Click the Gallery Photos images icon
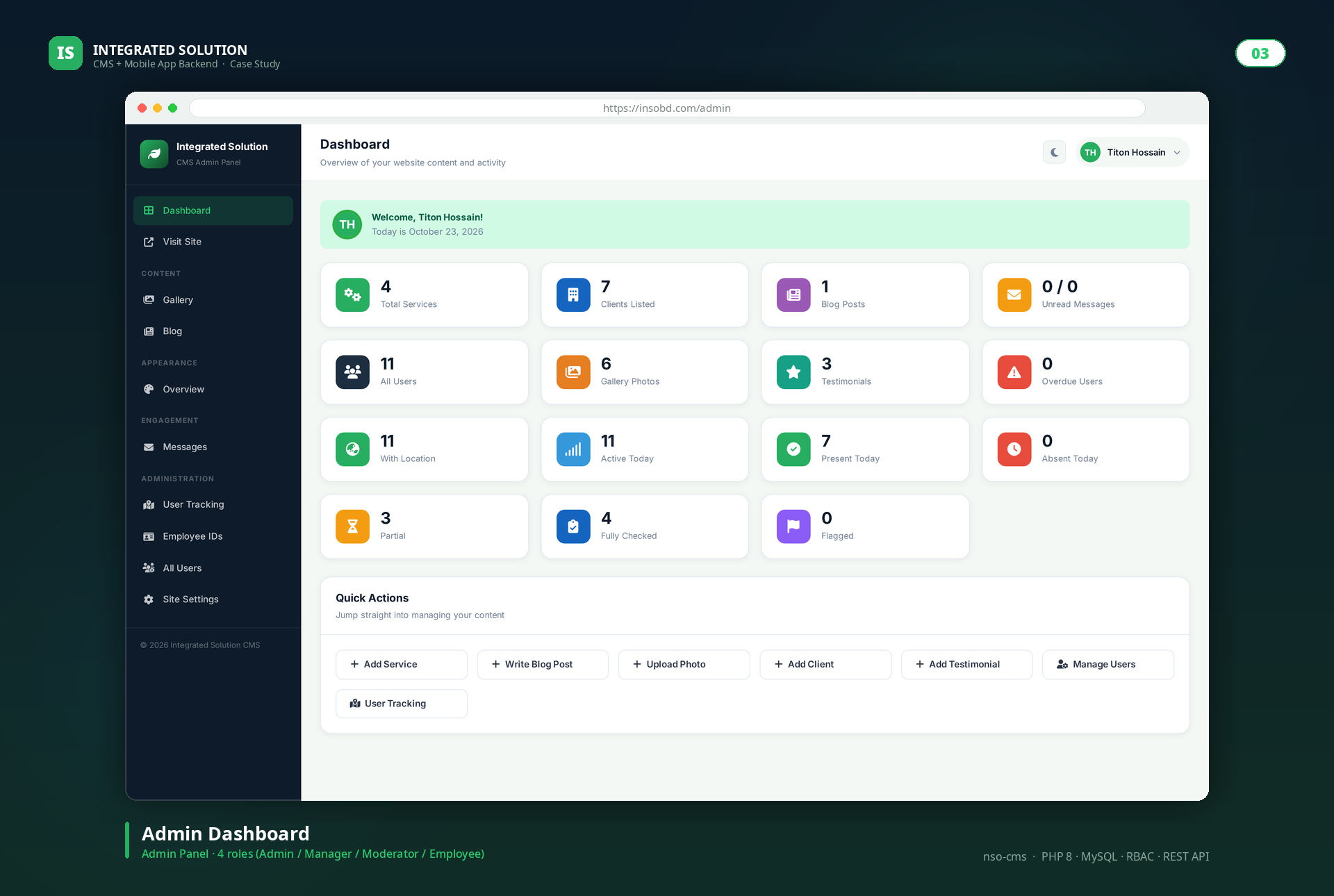Image resolution: width=1334 pixels, height=896 pixels. [x=573, y=372]
